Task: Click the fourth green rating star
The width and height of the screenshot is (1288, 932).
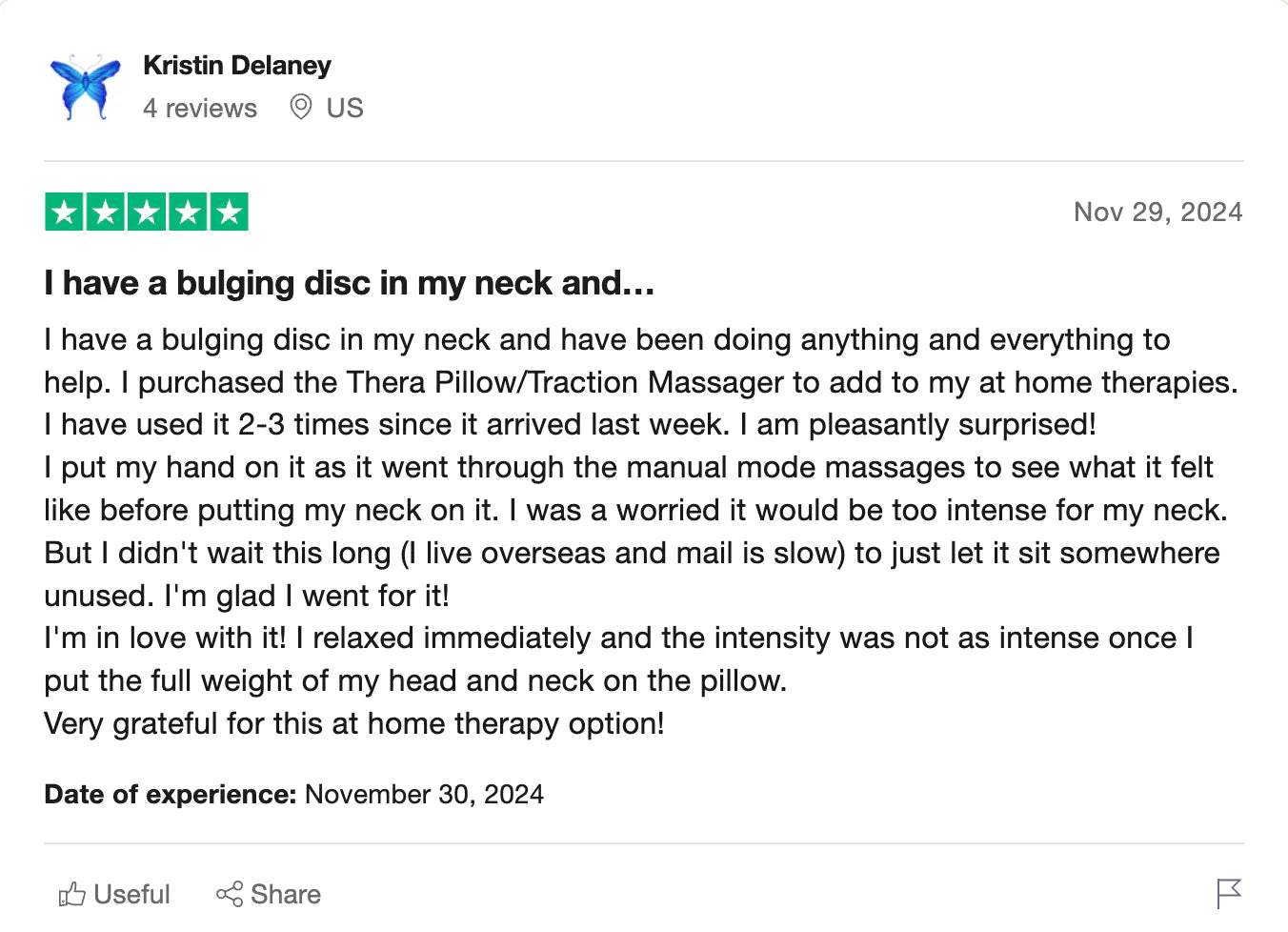Action: click(188, 213)
